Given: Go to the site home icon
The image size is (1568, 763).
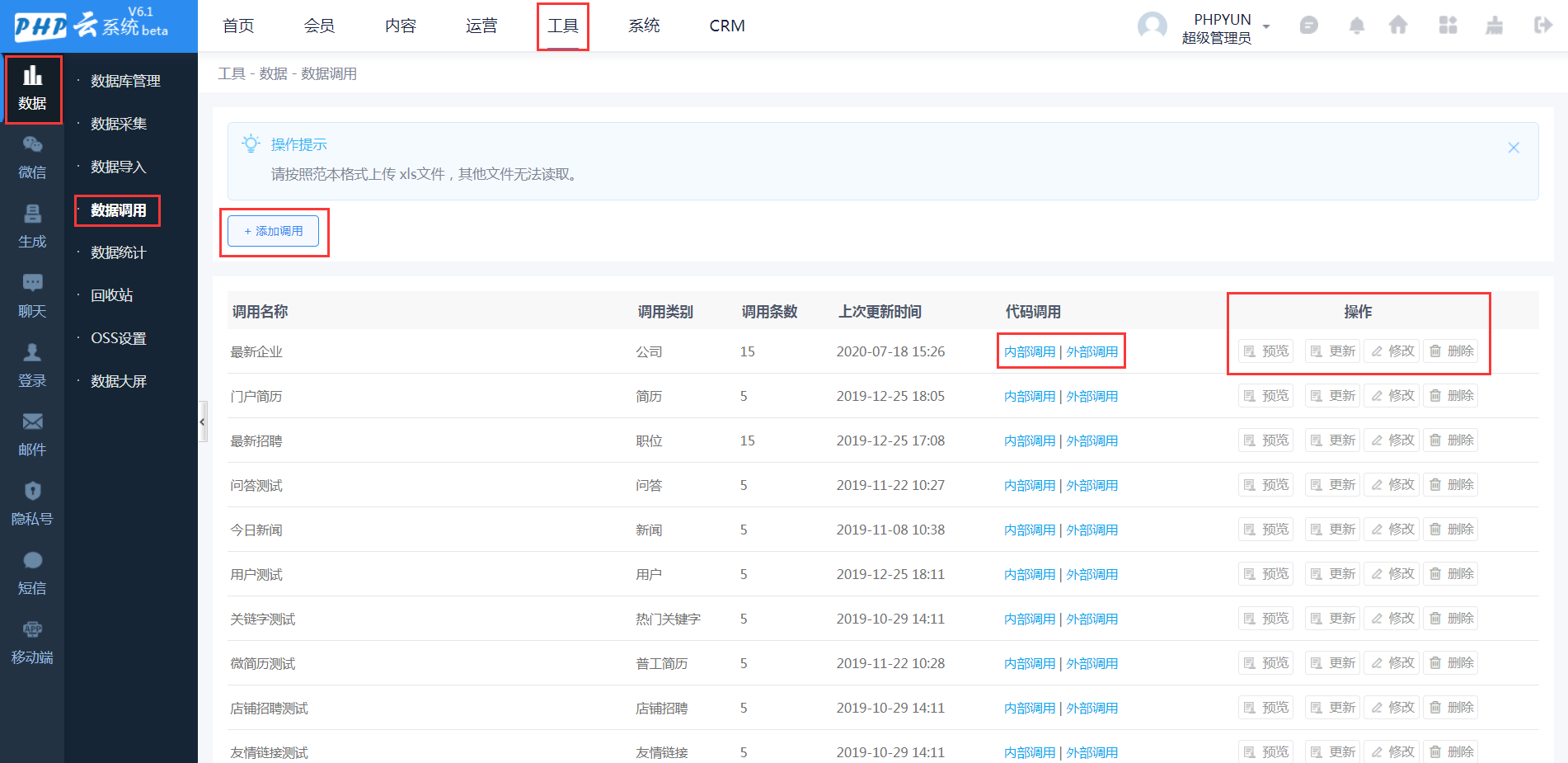Looking at the screenshot, I should (1398, 26).
